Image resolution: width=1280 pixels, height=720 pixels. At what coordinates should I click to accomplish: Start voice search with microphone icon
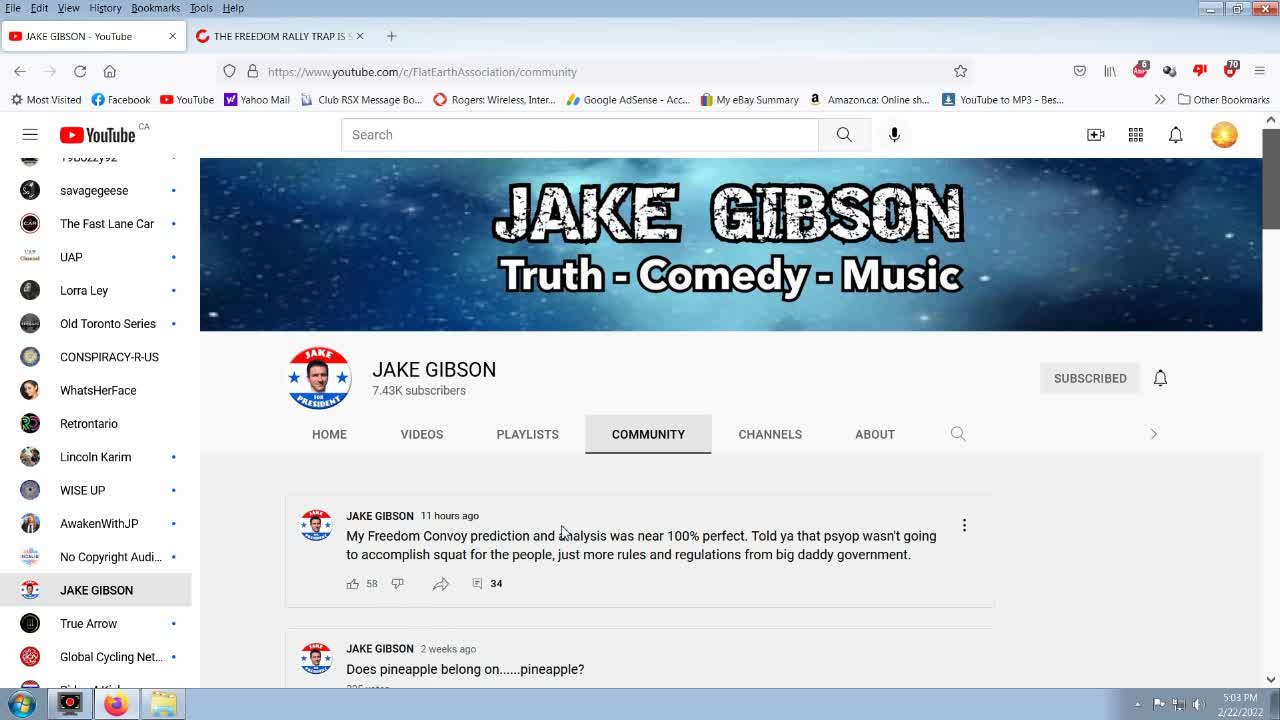(894, 135)
